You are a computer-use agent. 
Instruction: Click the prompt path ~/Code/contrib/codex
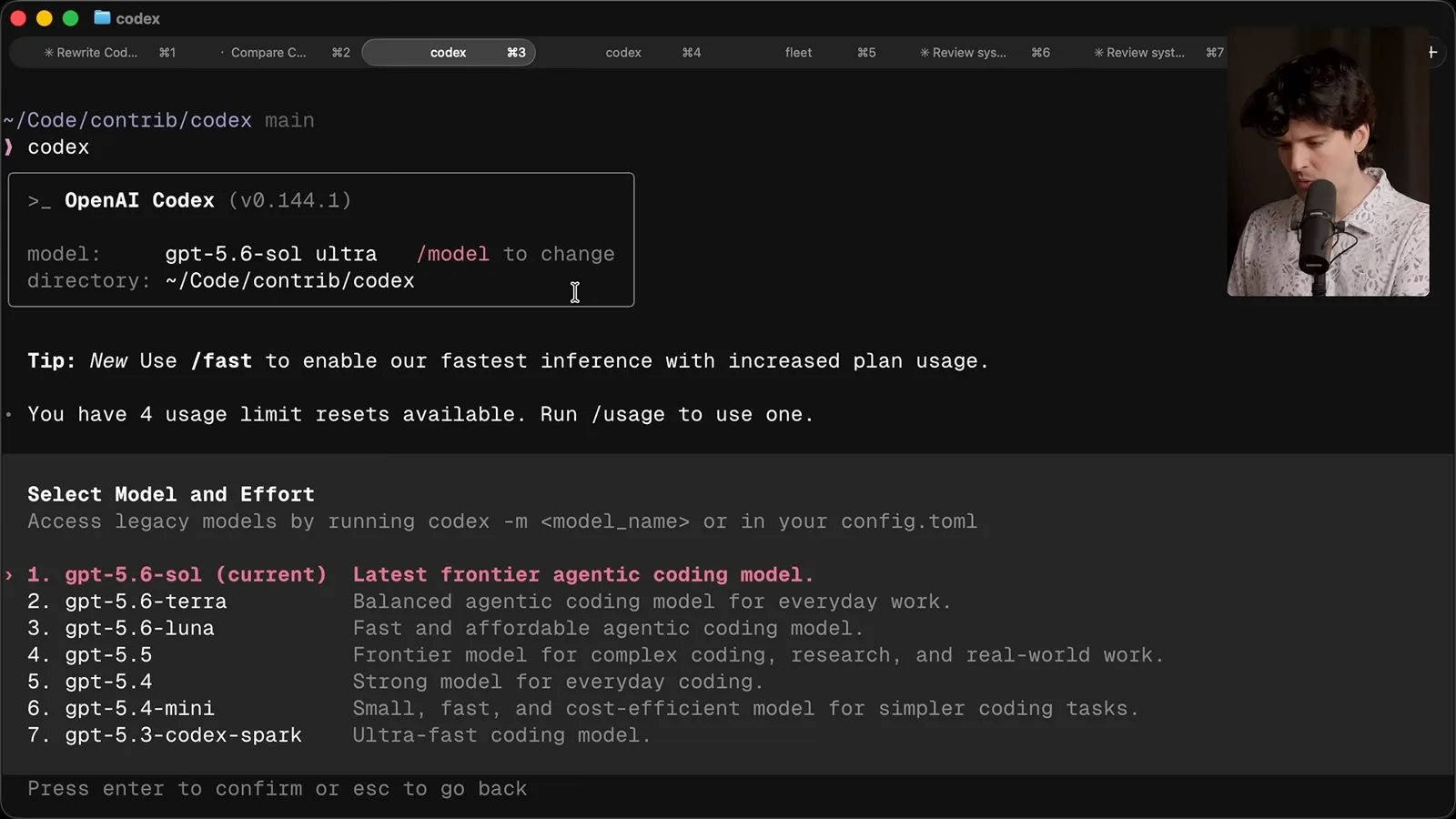point(127,120)
